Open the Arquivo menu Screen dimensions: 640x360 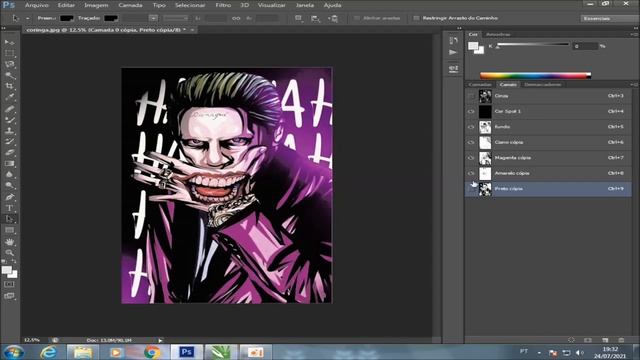coord(37,5)
